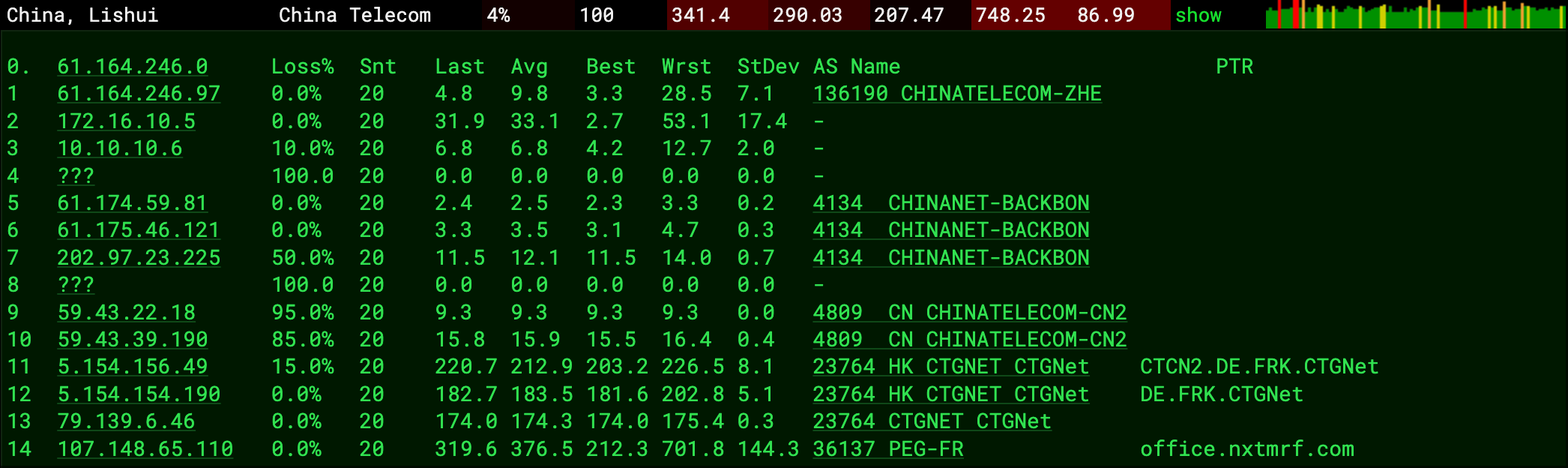The height and width of the screenshot is (468, 1568).
Task: Open AS 23764 CTGNET CTGNet link in hop 13
Action: pos(932,421)
